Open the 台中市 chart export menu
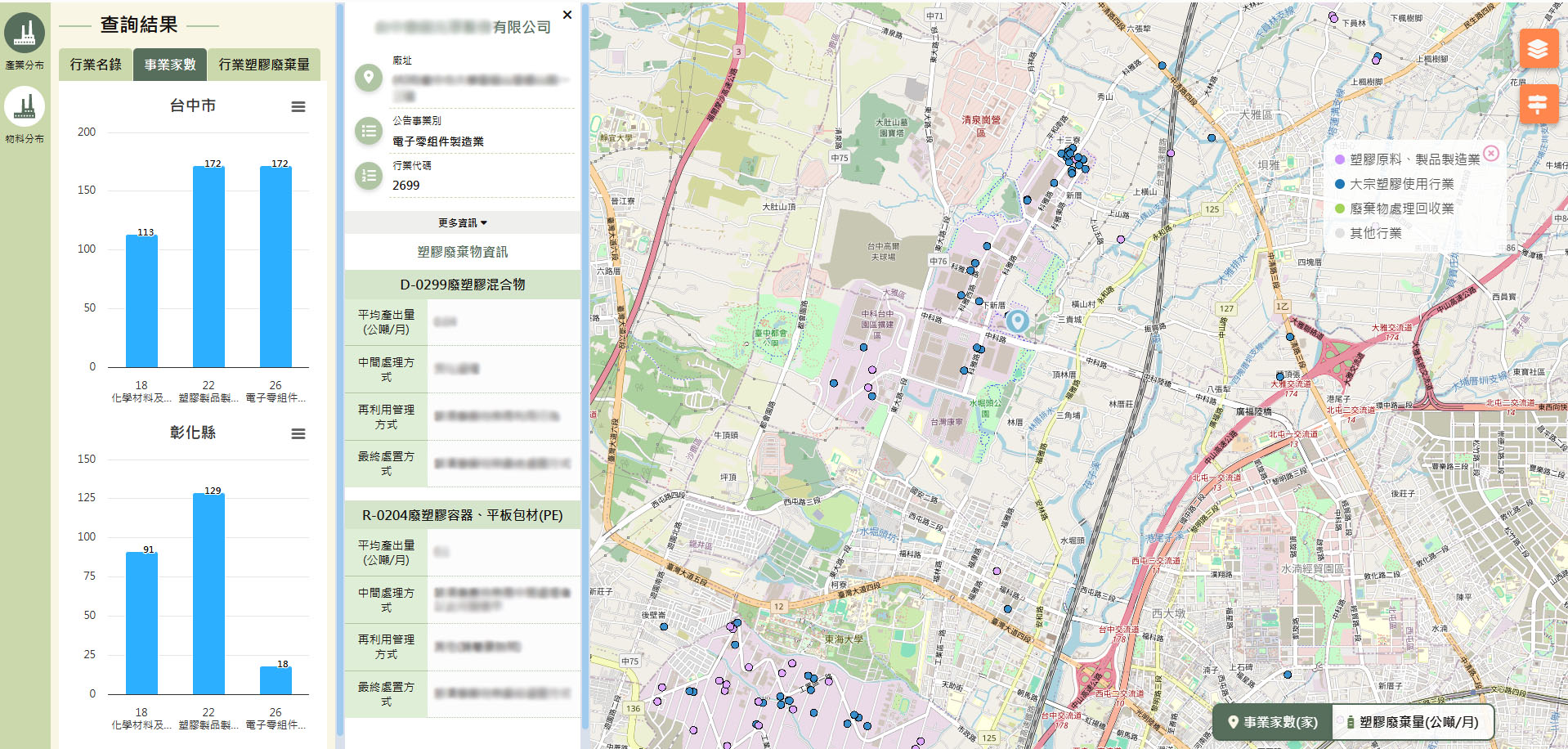1568x749 pixels. 298,106
